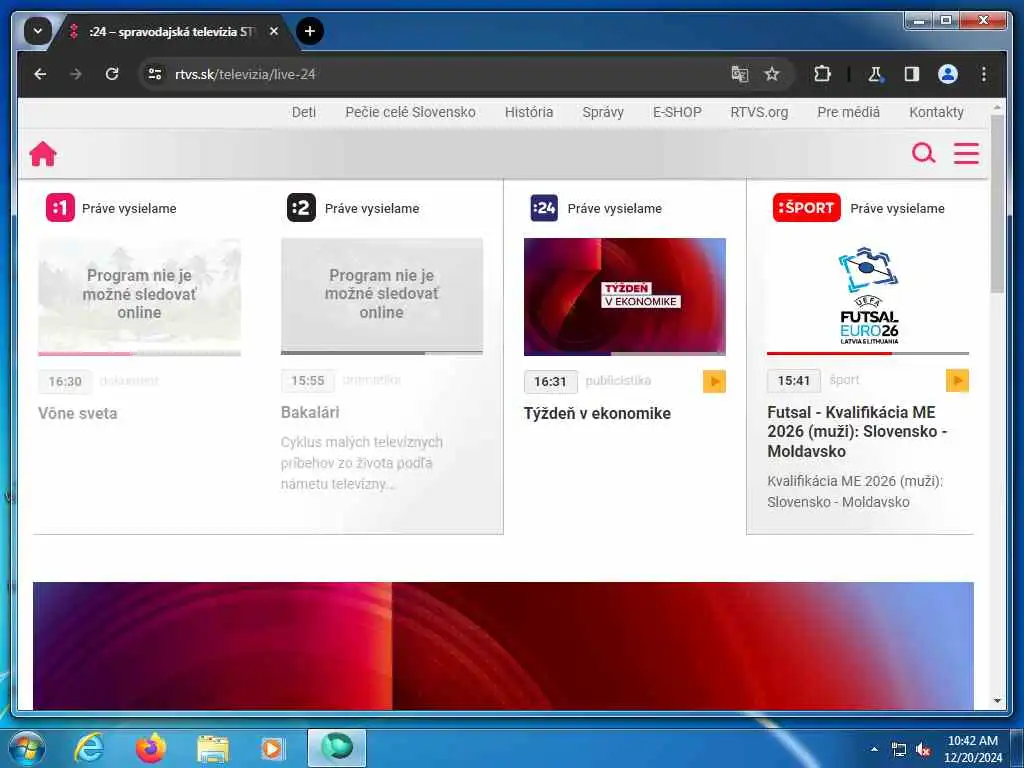Click the scrollbar down arrow
1024x768 pixels.
click(x=997, y=701)
